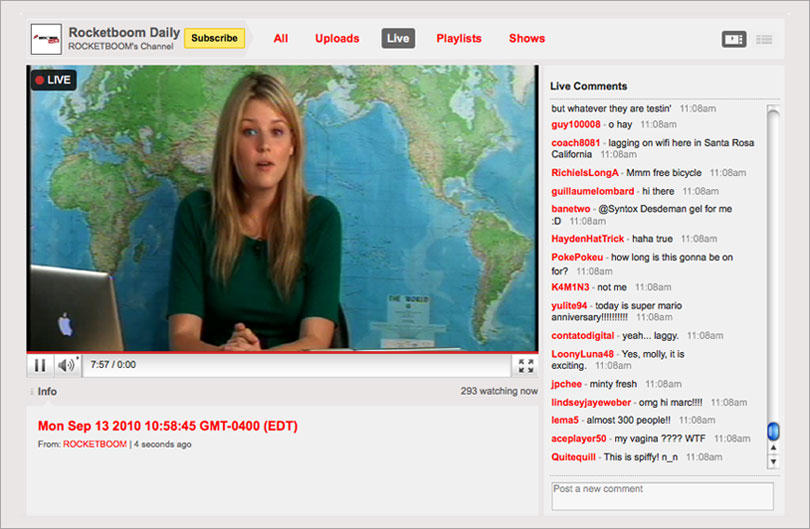Image resolution: width=810 pixels, height=529 pixels.
Task: Subscribe to Rocketboom Daily channel
Action: coord(214,38)
